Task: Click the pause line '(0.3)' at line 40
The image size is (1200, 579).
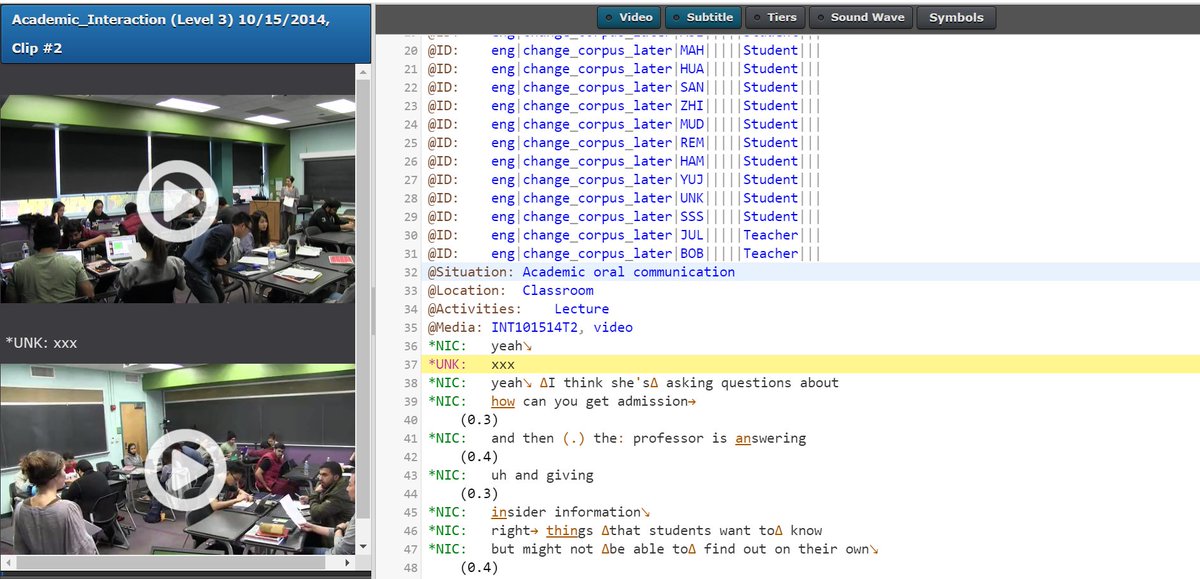Action: point(479,420)
